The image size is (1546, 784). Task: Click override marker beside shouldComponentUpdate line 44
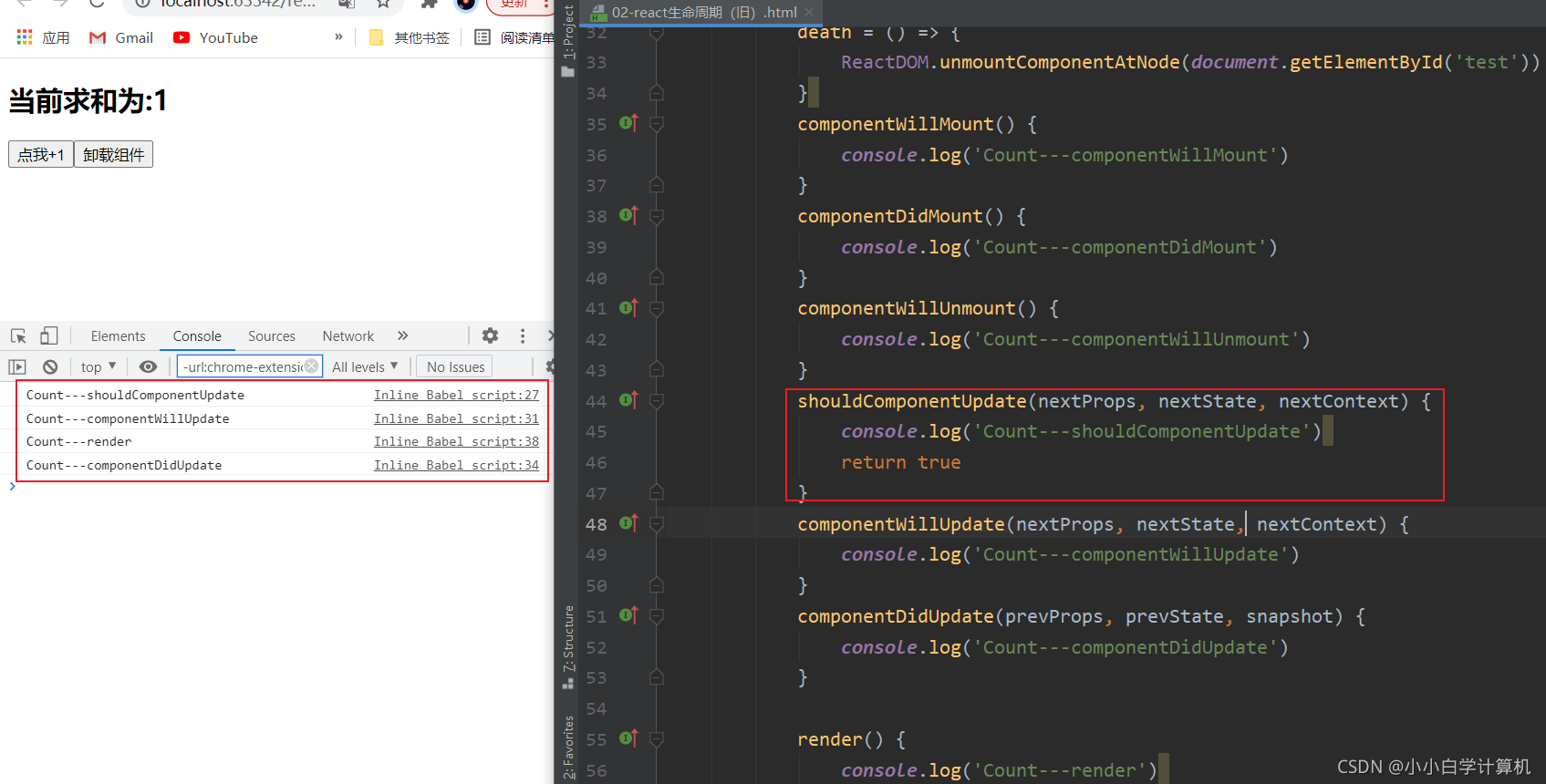tap(628, 399)
